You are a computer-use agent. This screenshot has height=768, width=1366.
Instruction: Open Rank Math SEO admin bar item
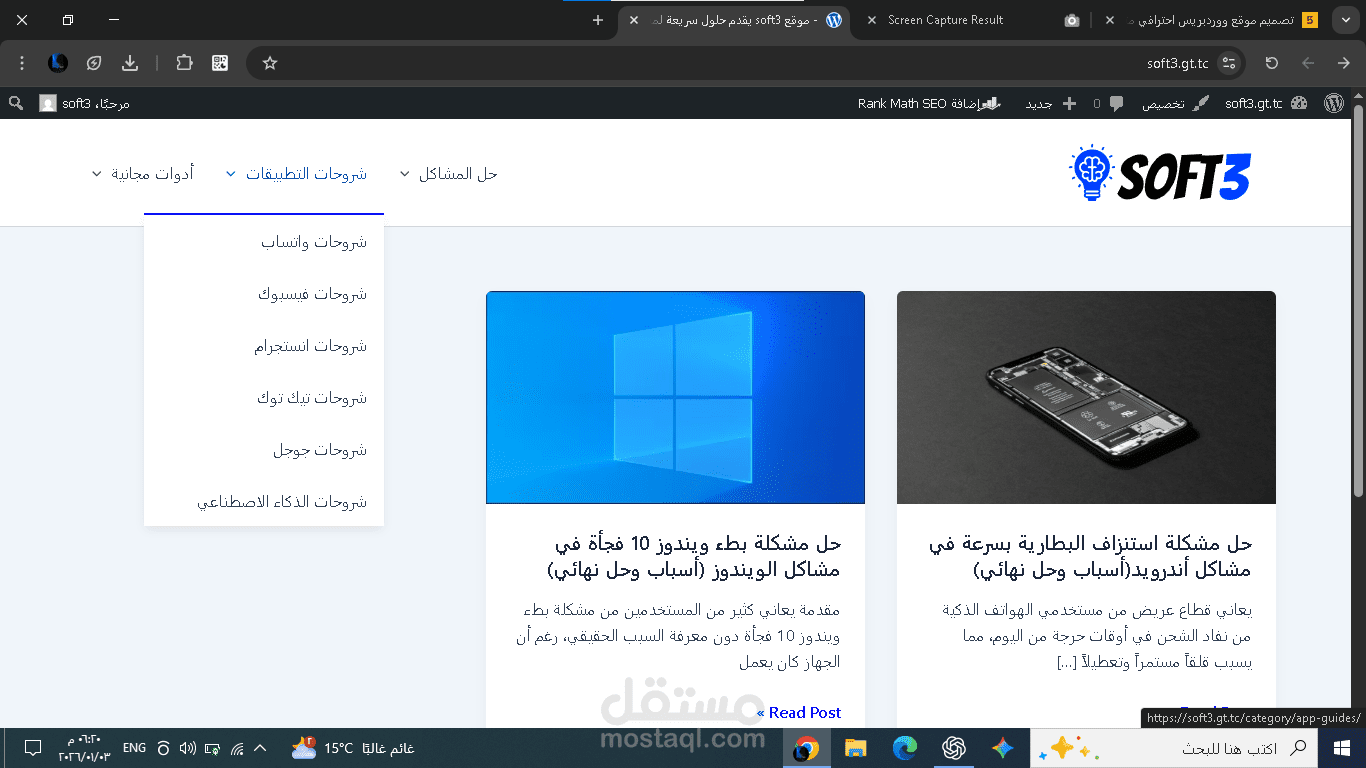[930, 103]
